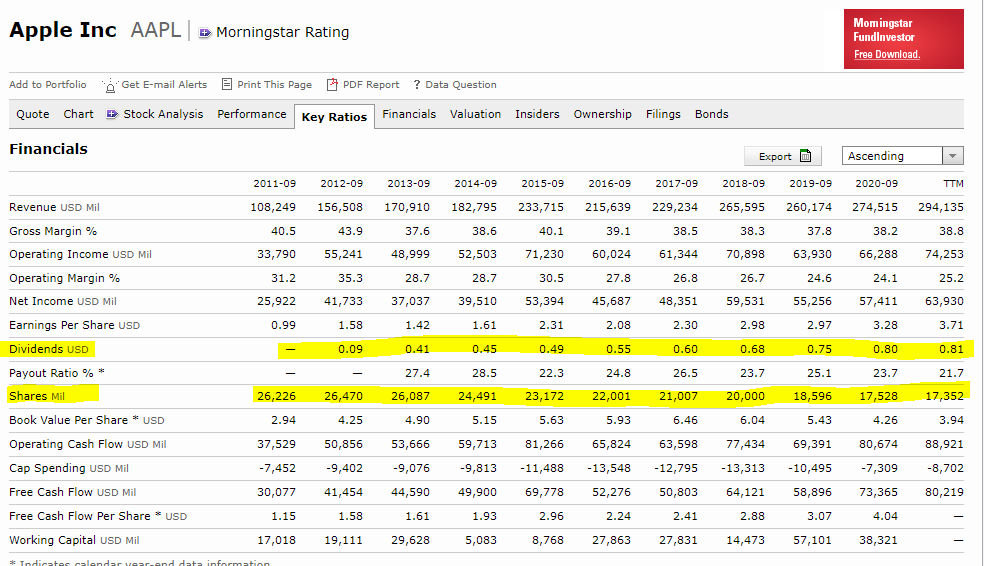Click the TTM dividends value 0.81
The width and height of the screenshot is (984, 566).
951,350
